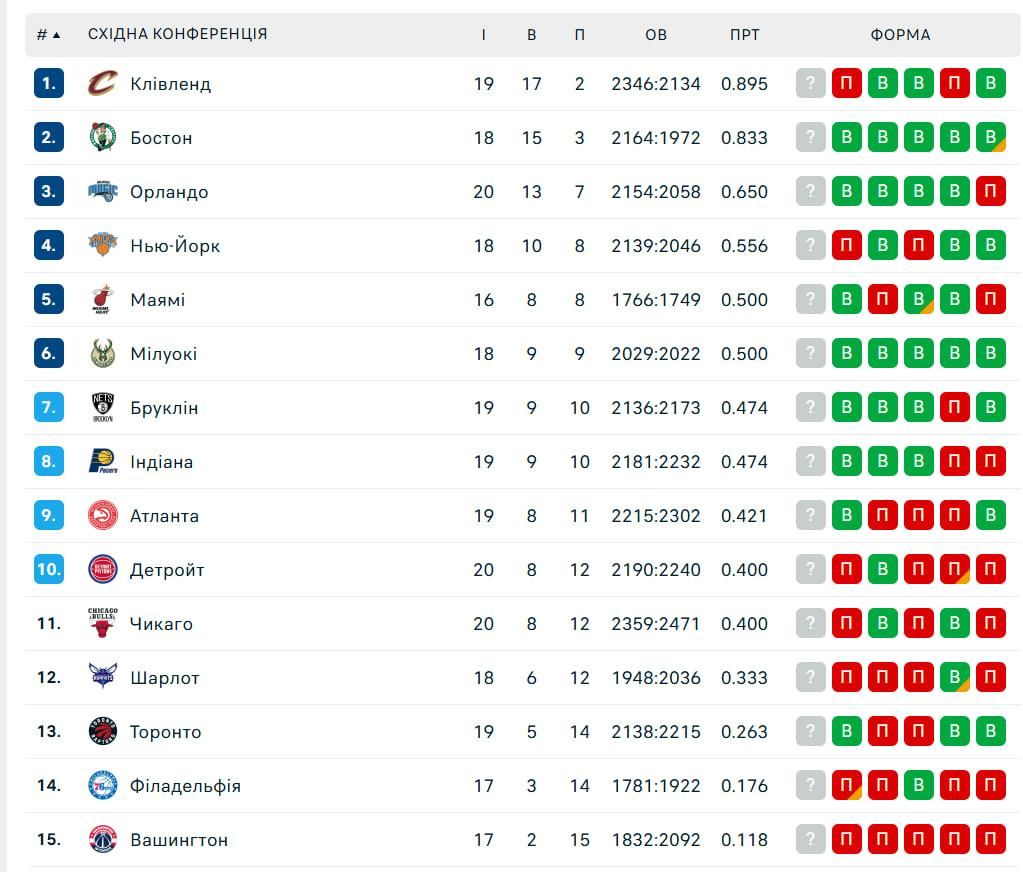This screenshot has height=872, width=1023.
Task: Click the Orlando Magic team logo
Action: click(x=102, y=191)
